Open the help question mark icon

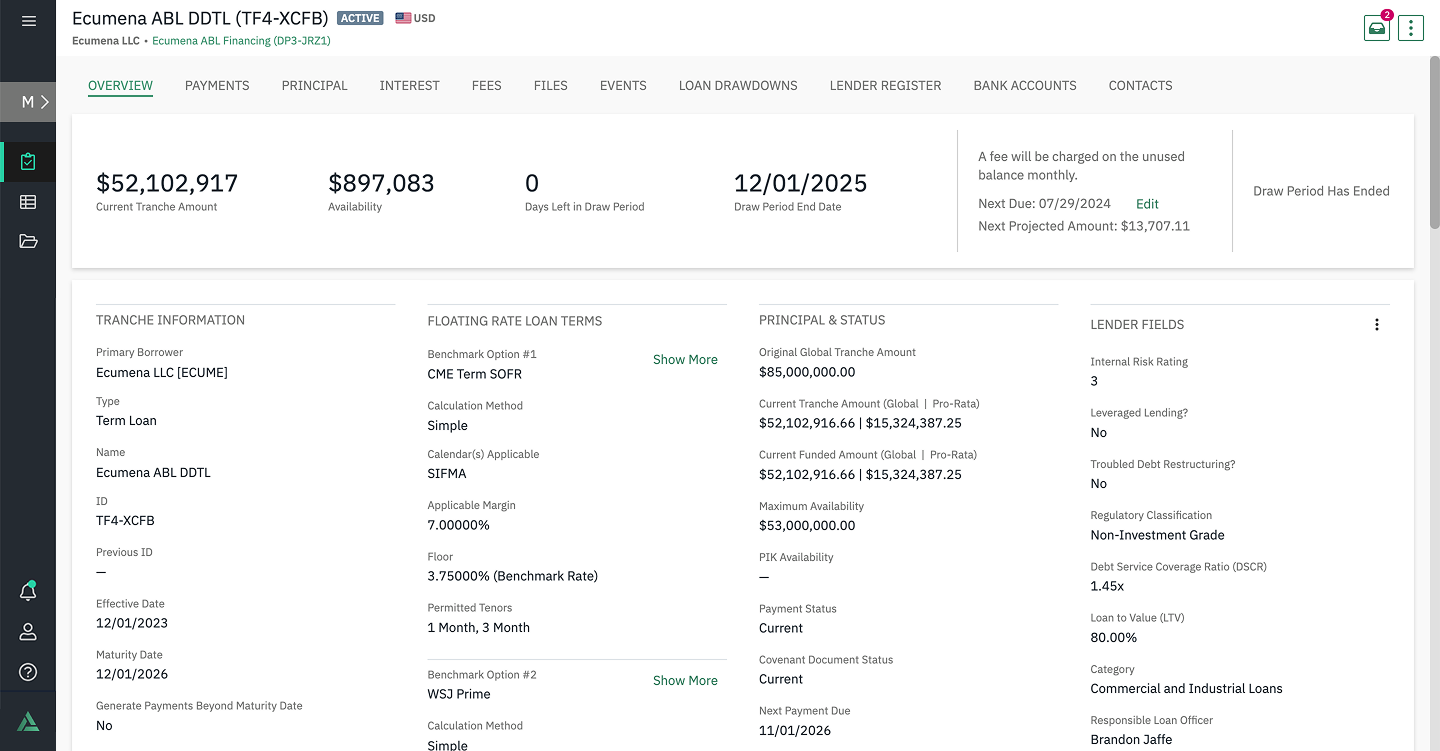pyautogui.click(x=28, y=671)
